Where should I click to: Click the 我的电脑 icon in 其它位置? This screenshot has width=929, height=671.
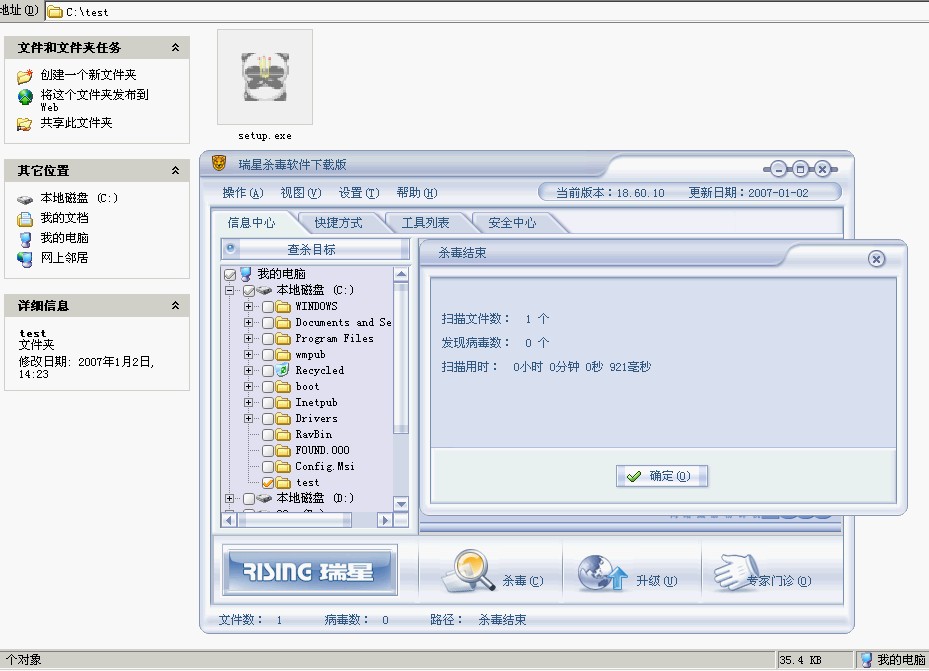(25, 239)
